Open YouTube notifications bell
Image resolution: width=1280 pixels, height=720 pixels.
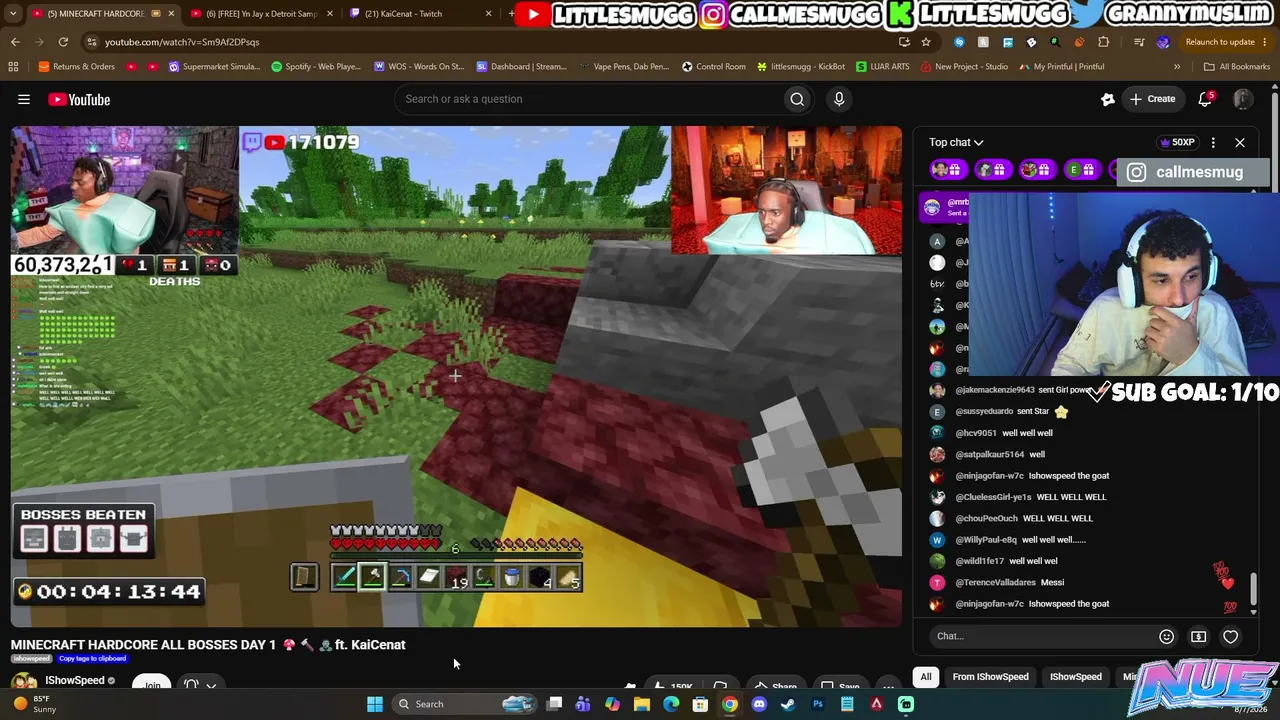tap(1205, 99)
